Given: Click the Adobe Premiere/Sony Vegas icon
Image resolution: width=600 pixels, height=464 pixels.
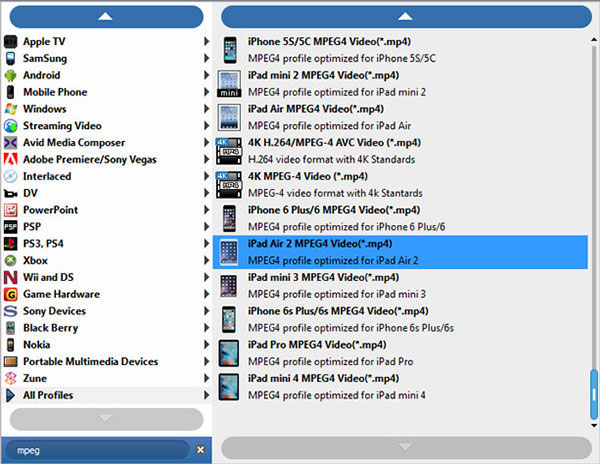Looking at the screenshot, I should 11,159.
